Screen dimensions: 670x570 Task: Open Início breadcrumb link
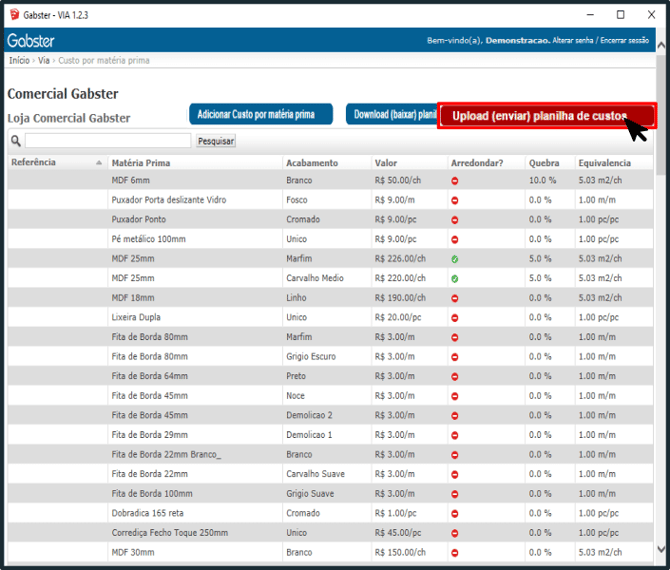tap(19, 61)
